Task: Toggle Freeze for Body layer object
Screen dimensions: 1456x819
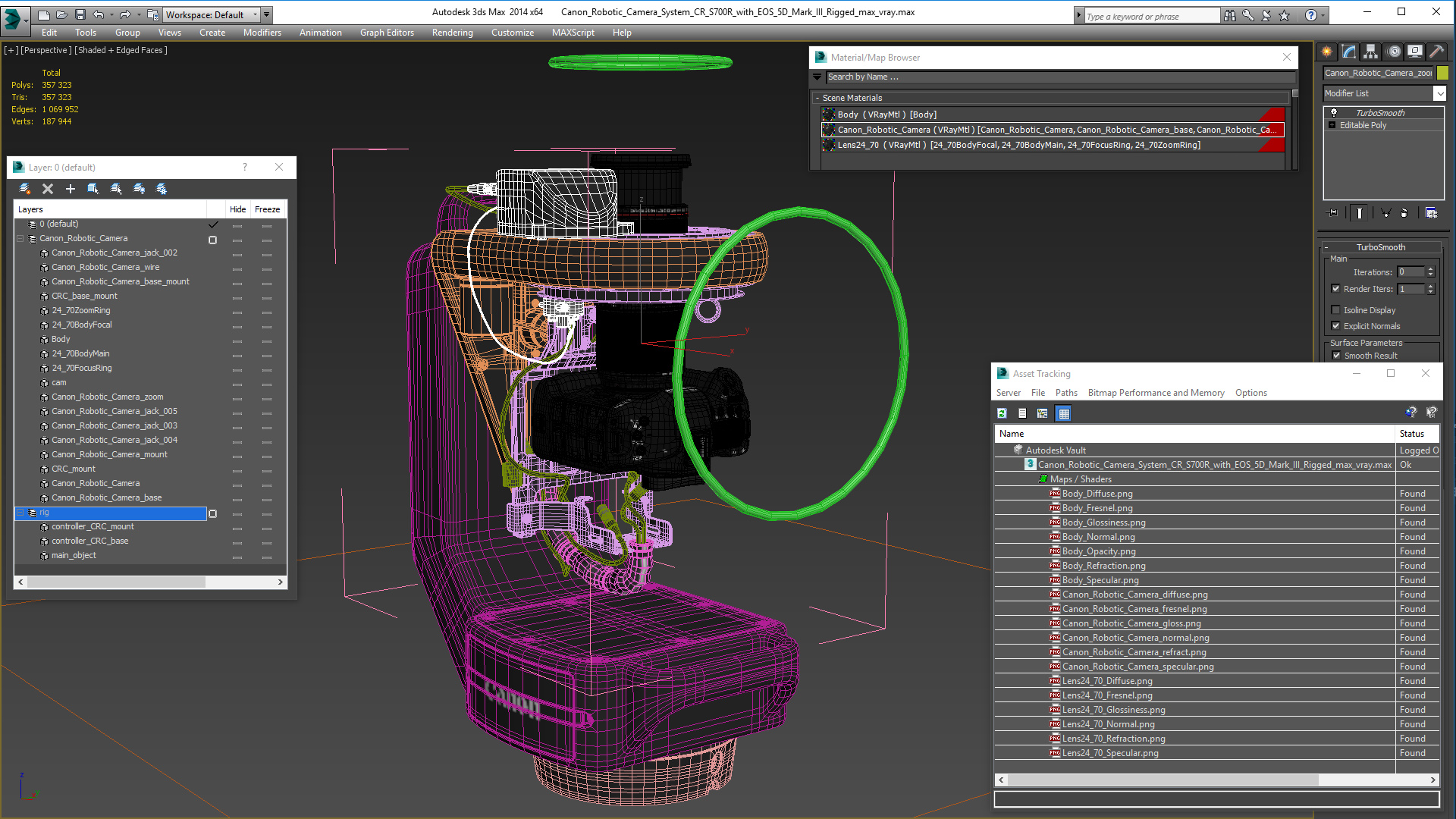Action: (267, 340)
